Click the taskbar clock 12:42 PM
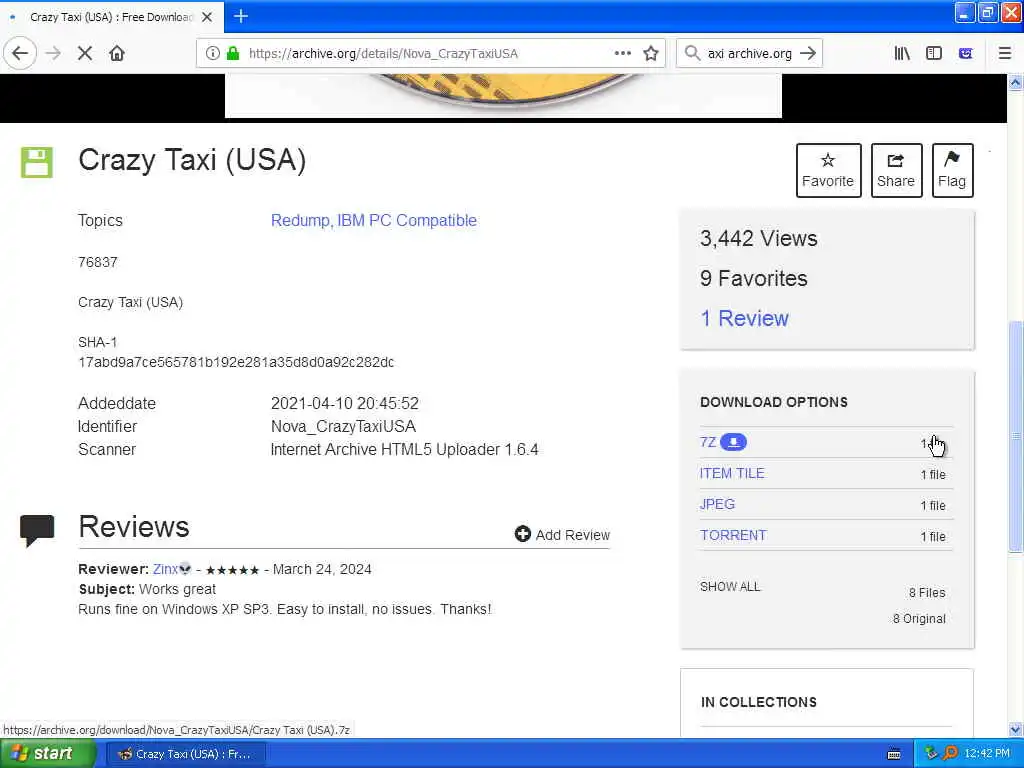The image size is (1024, 768). point(987,754)
